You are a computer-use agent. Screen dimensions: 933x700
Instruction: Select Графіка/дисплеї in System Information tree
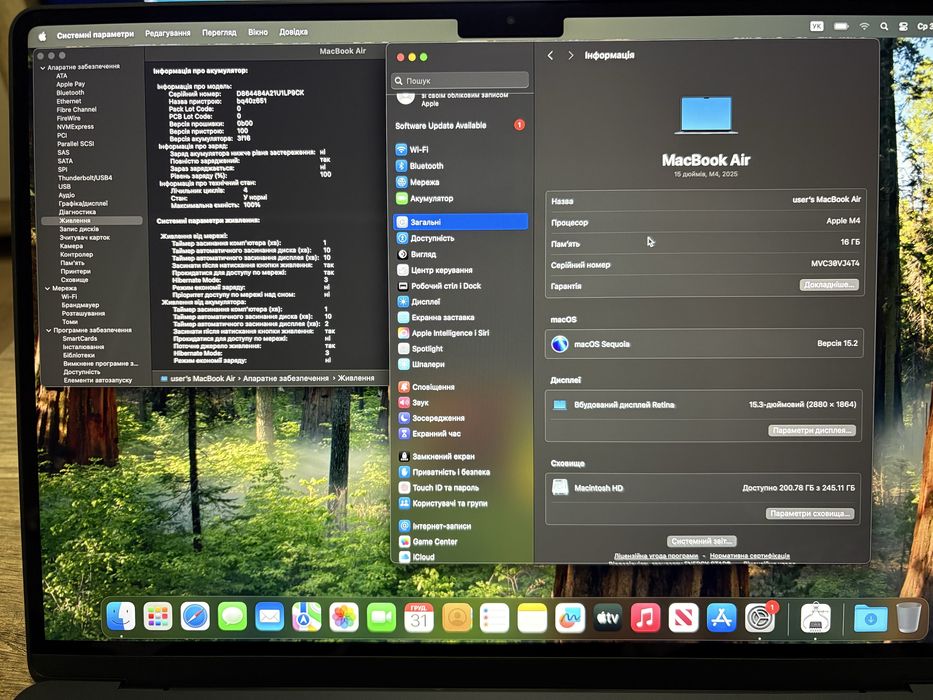point(83,204)
